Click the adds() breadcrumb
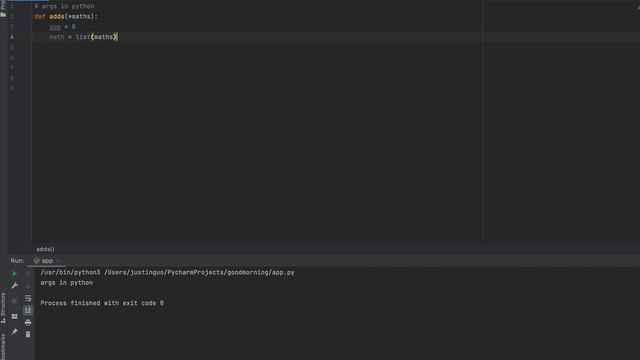The image size is (640, 360). click(x=45, y=249)
